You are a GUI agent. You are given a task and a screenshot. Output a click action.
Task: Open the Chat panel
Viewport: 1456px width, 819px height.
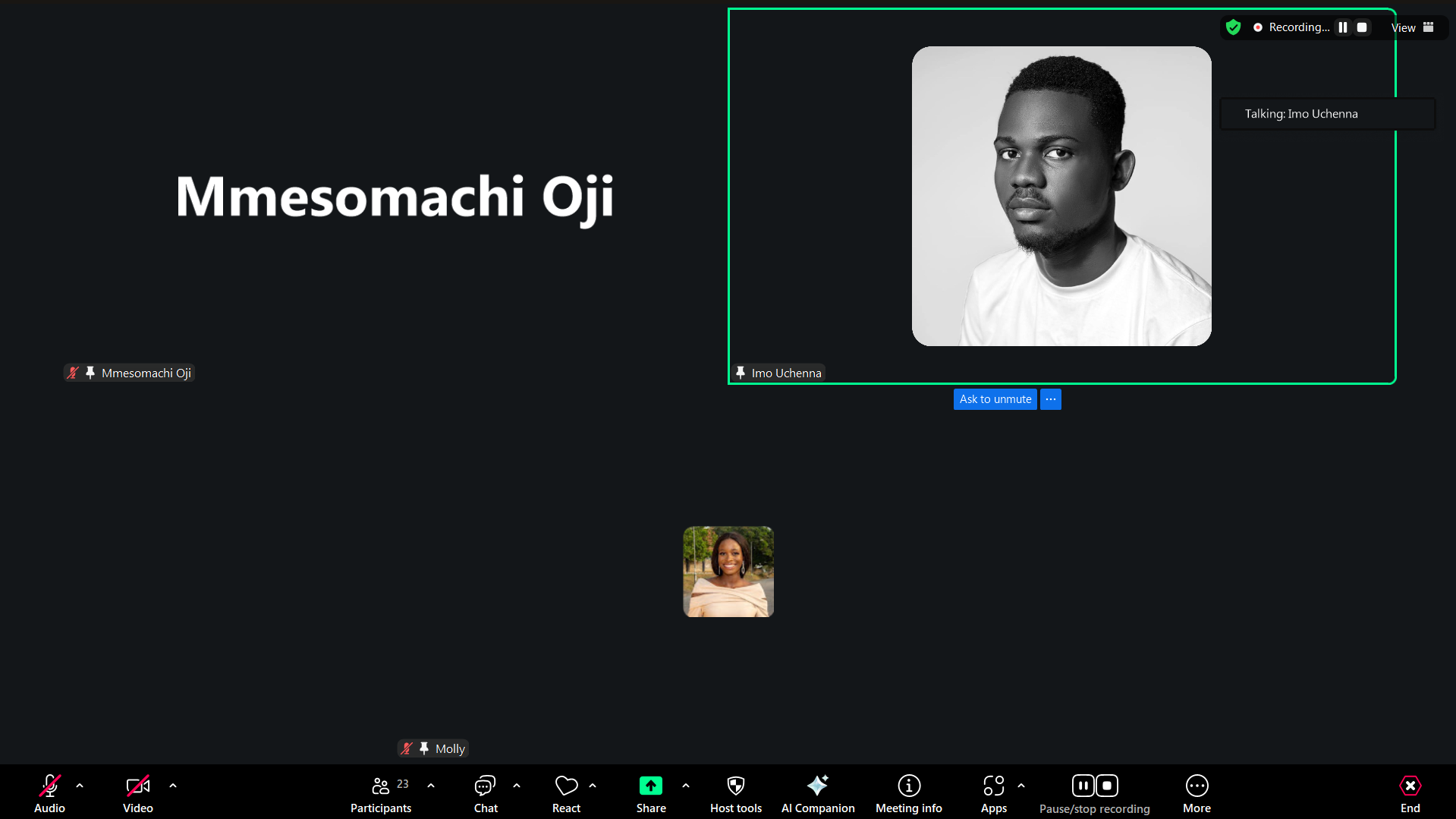click(x=486, y=792)
